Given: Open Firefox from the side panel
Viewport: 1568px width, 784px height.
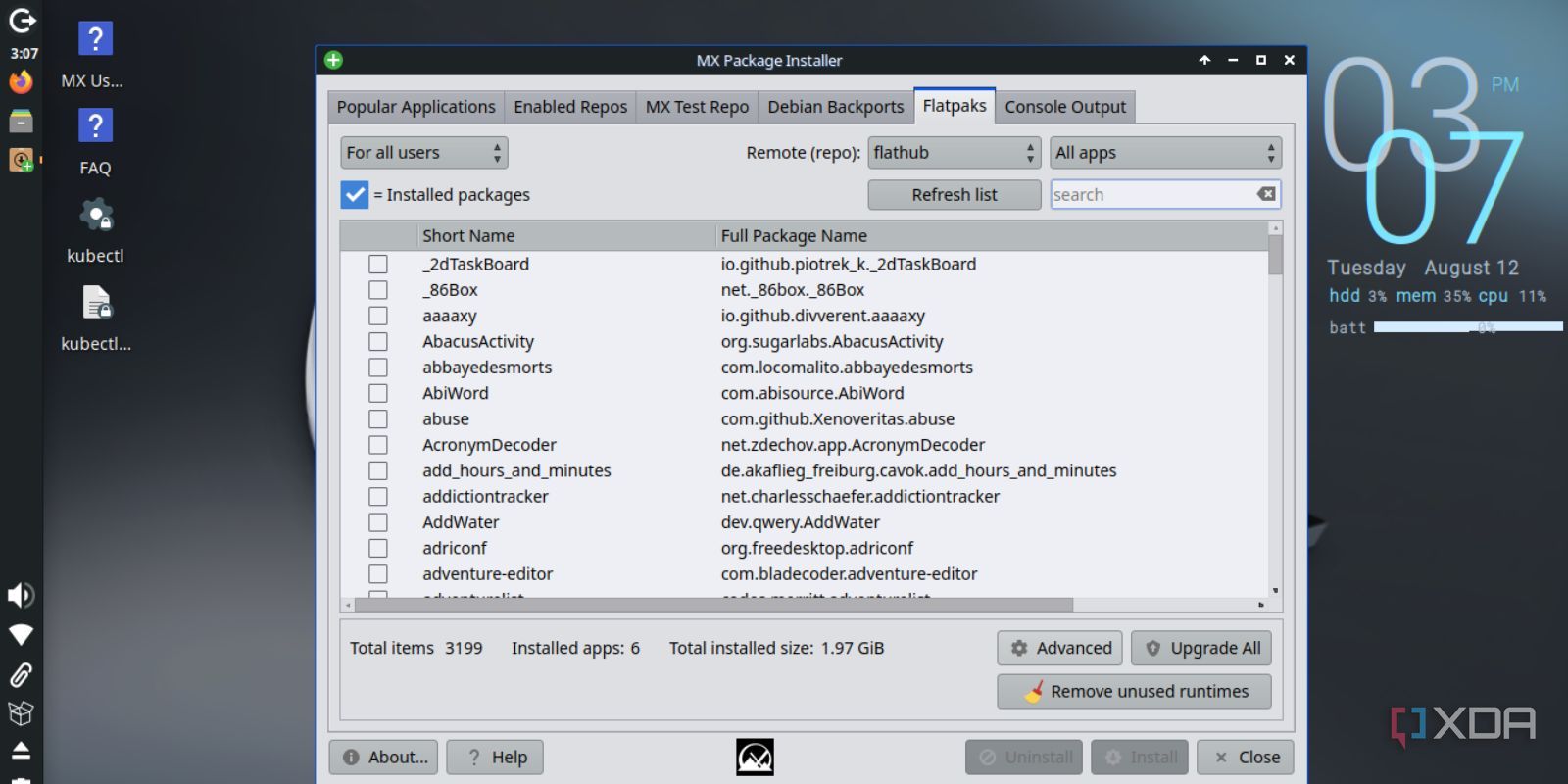Looking at the screenshot, I should [x=21, y=82].
